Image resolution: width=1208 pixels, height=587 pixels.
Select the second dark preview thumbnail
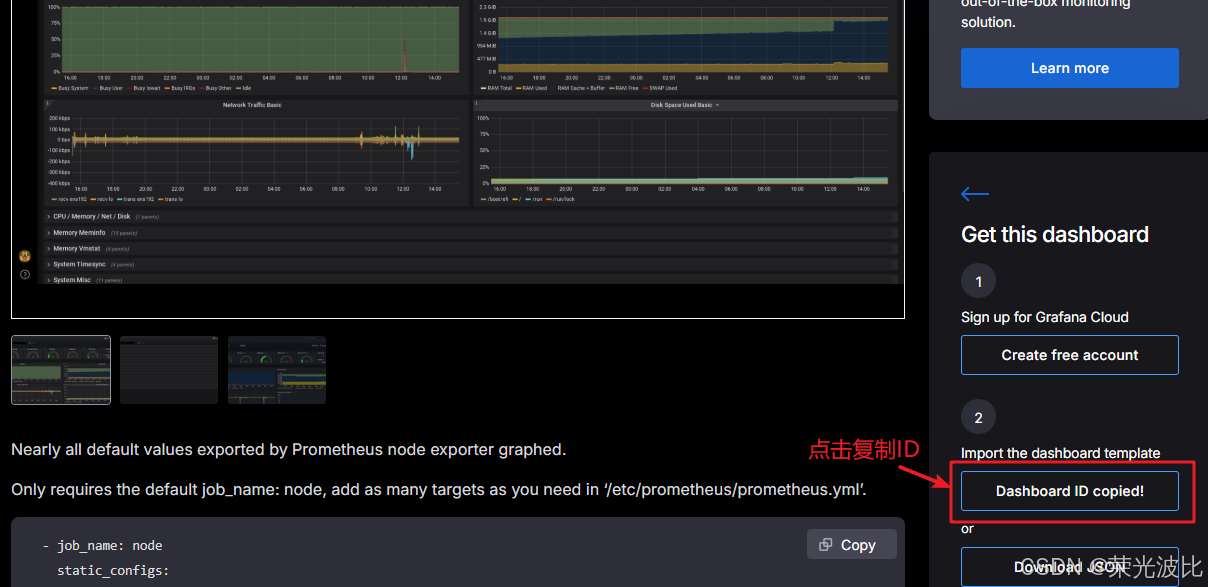[x=169, y=370]
